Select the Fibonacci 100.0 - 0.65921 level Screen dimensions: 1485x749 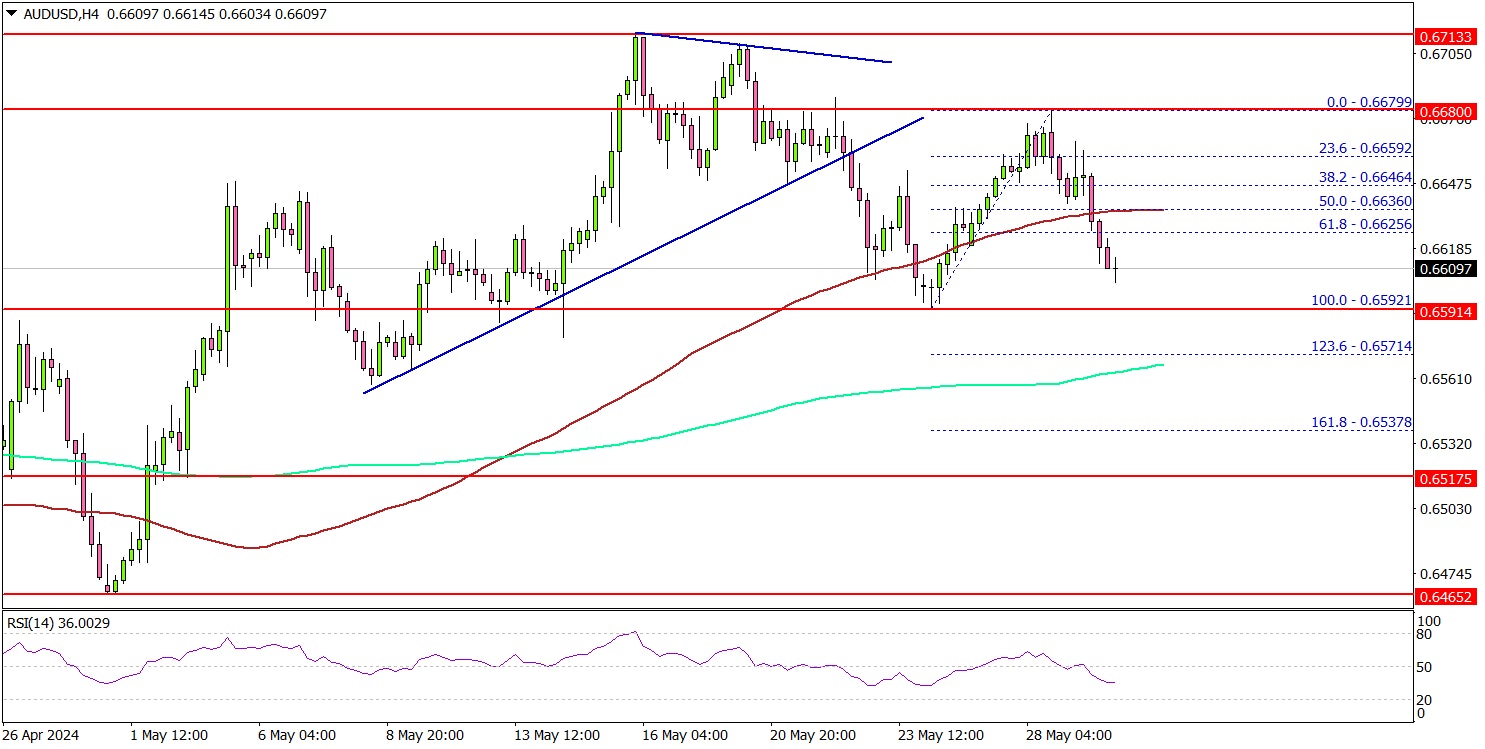(x=1361, y=300)
